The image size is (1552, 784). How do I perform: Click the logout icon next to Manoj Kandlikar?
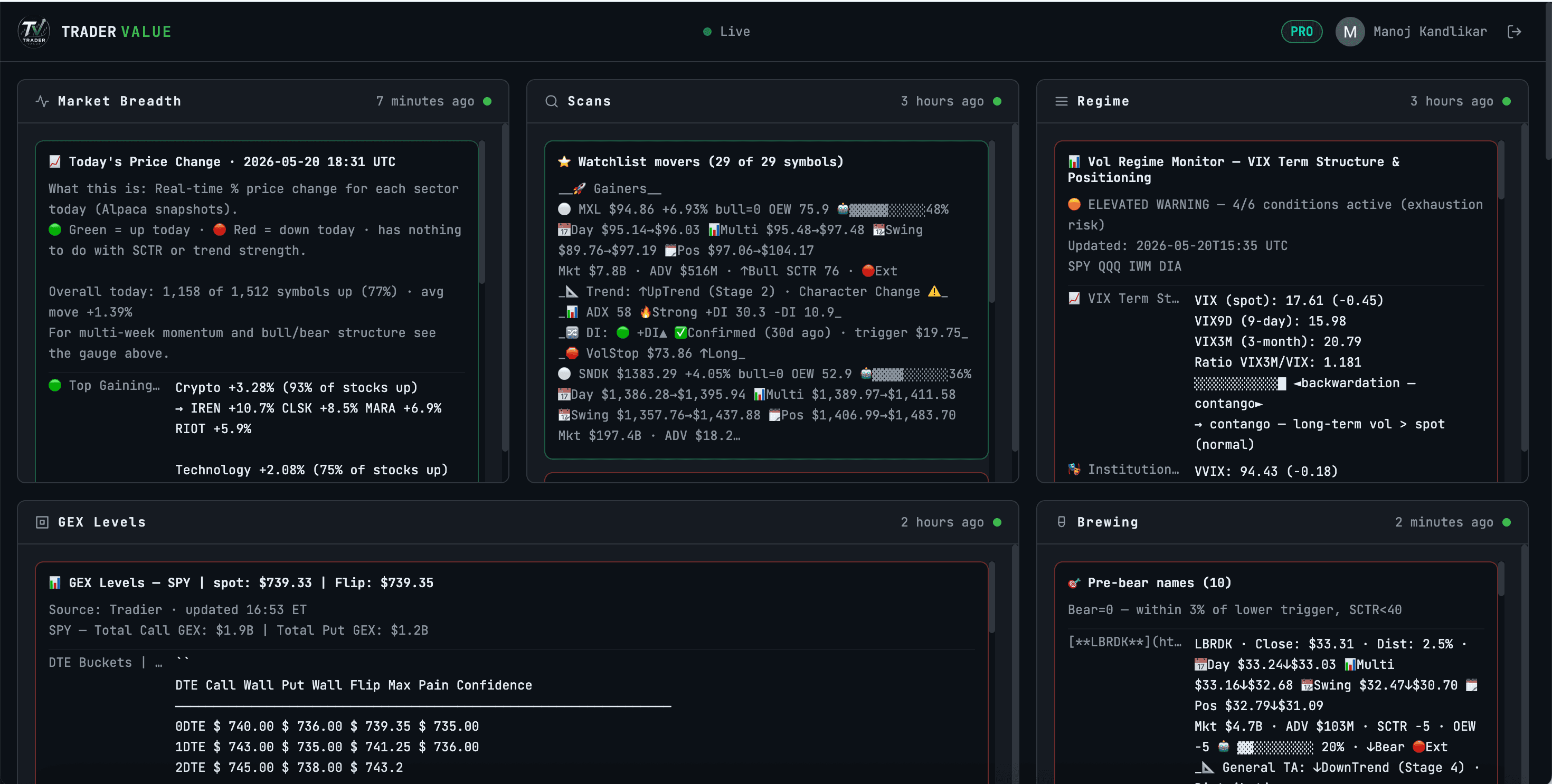pyautogui.click(x=1514, y=31)
